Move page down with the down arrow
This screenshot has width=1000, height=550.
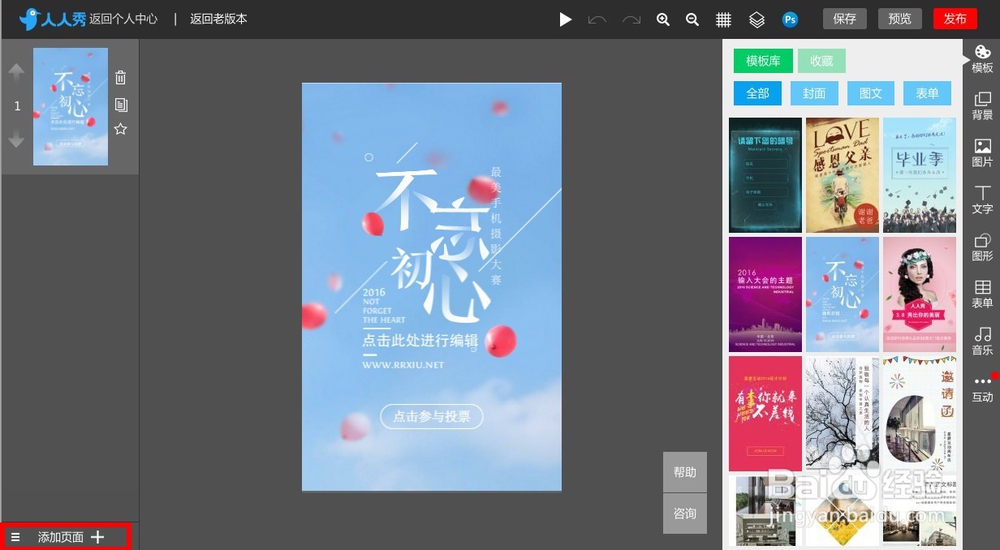pyautogui.click(x=17, y=139)
